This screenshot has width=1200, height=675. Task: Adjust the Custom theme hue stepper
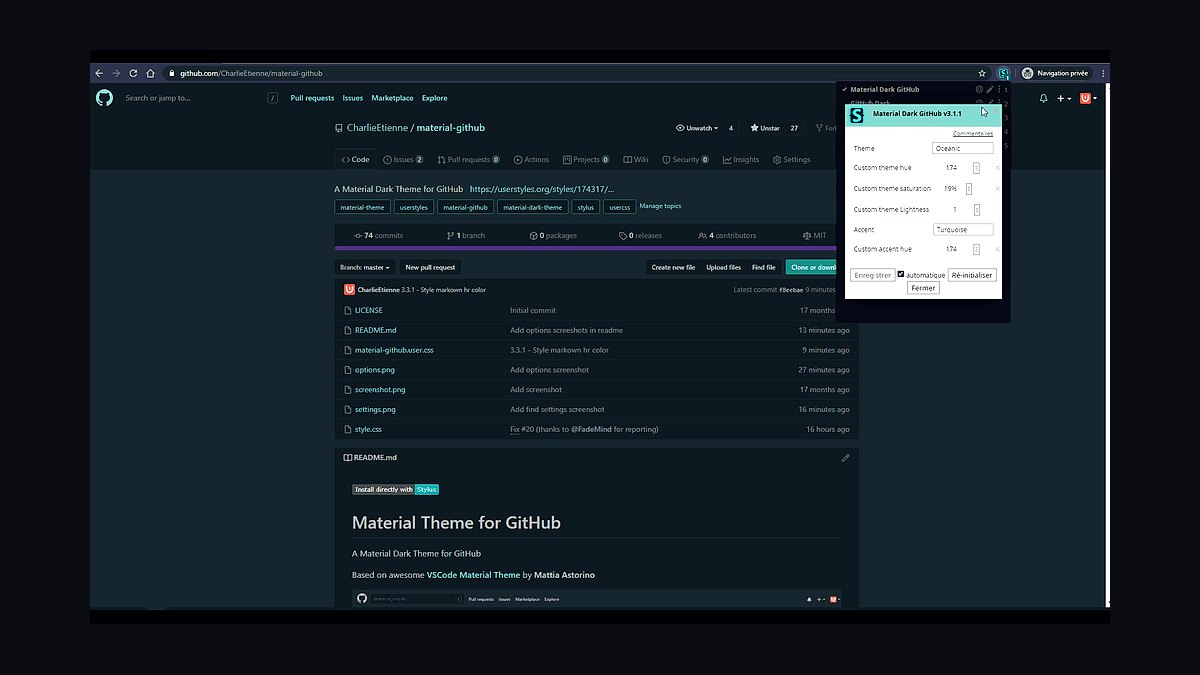(977, 168)
